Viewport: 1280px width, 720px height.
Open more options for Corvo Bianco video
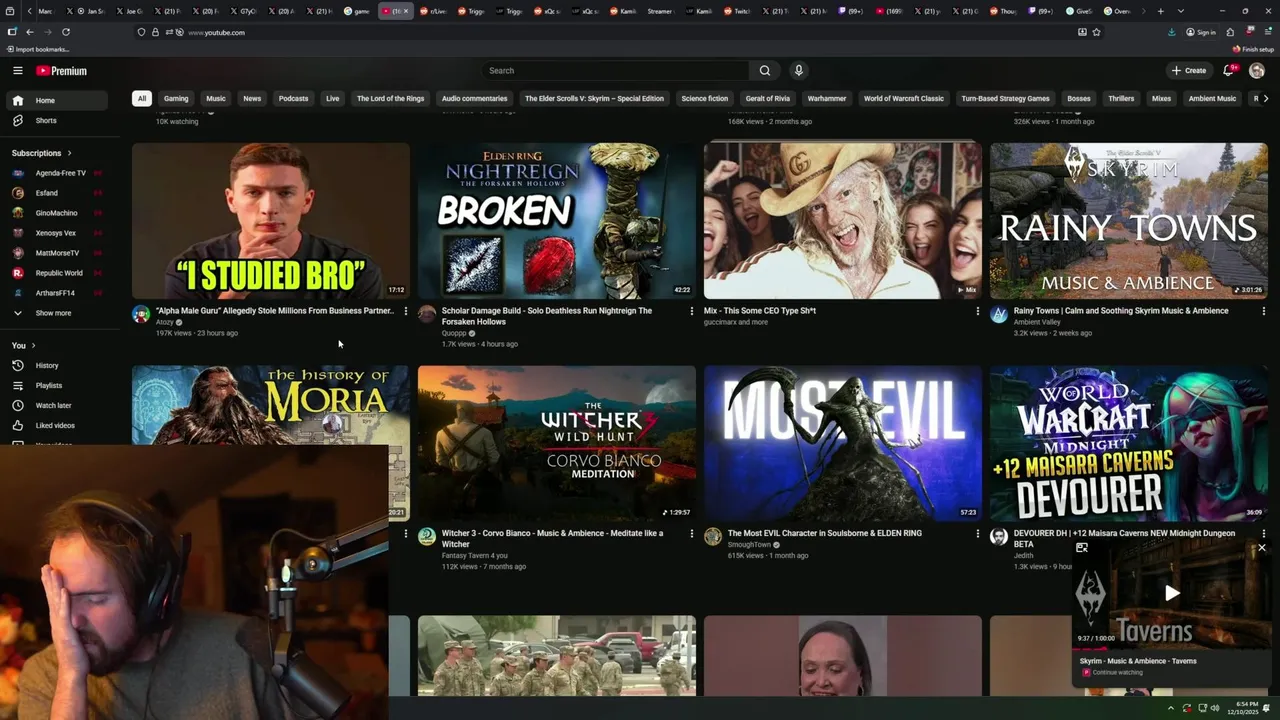pos(691,533)
